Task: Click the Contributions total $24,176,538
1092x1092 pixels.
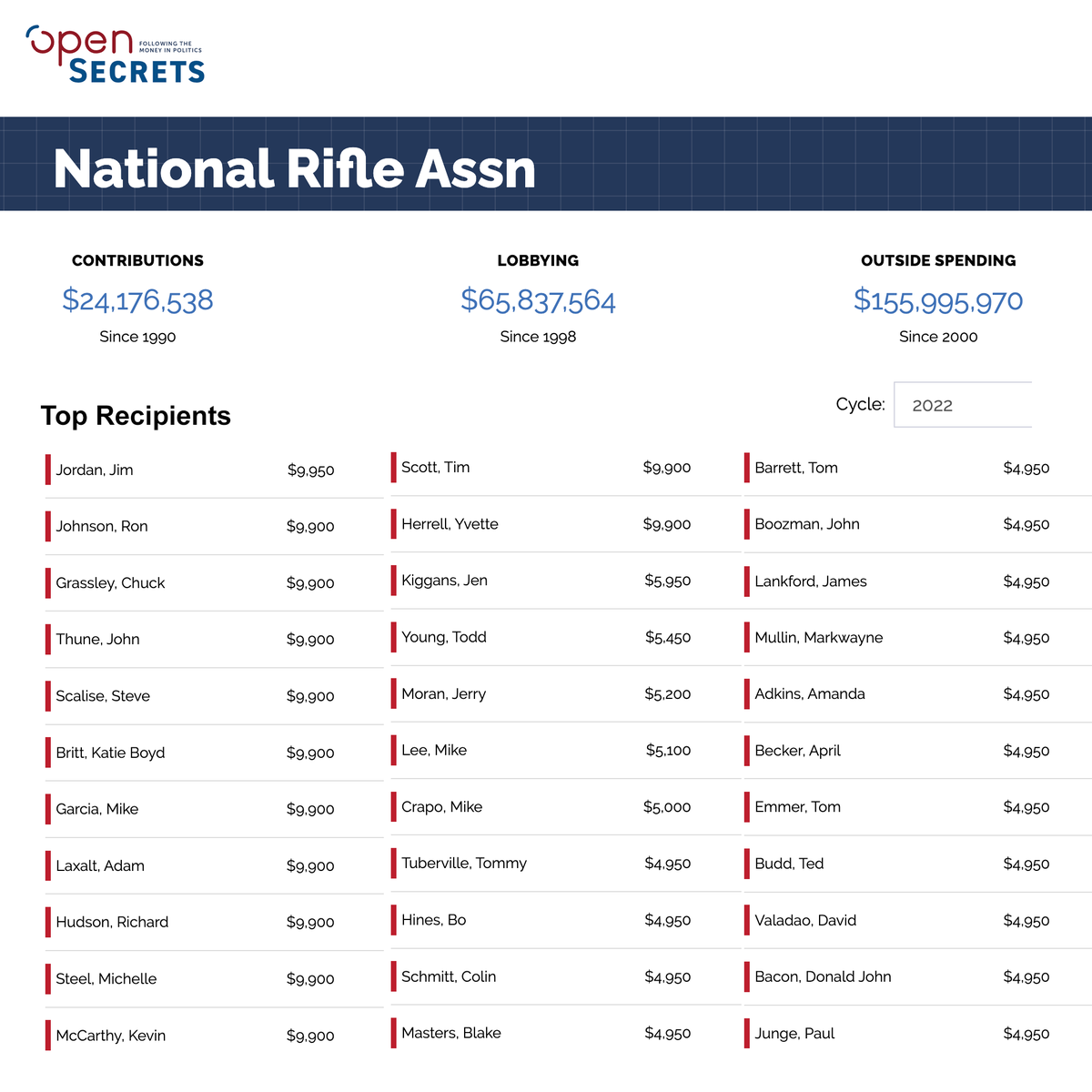Action: (x=137, y=300)
